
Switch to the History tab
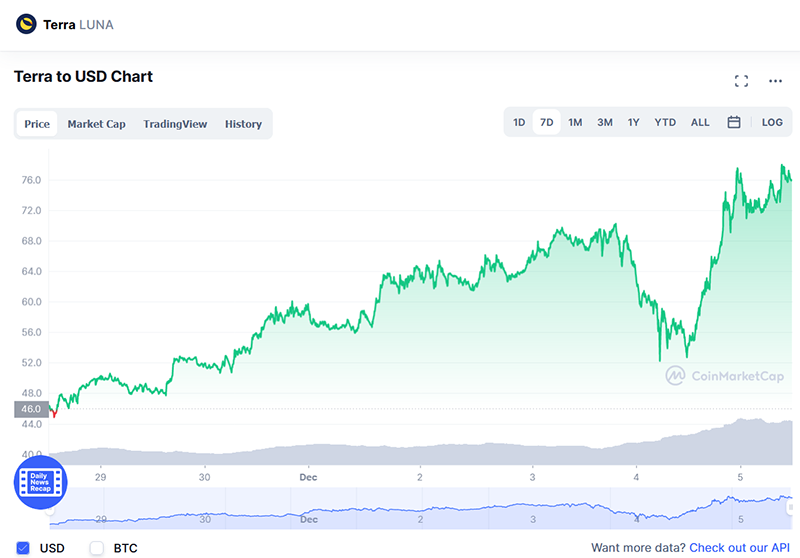tap(243, 124)
